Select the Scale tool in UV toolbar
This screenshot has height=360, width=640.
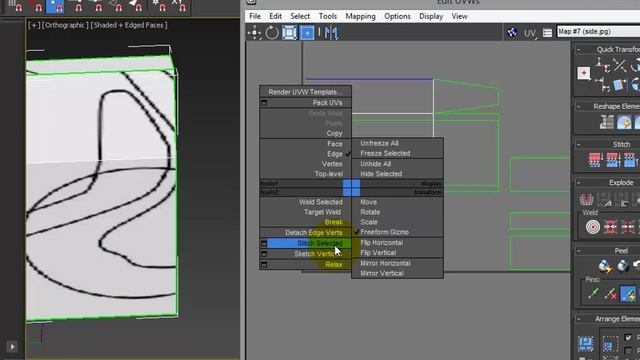point(289,33)
